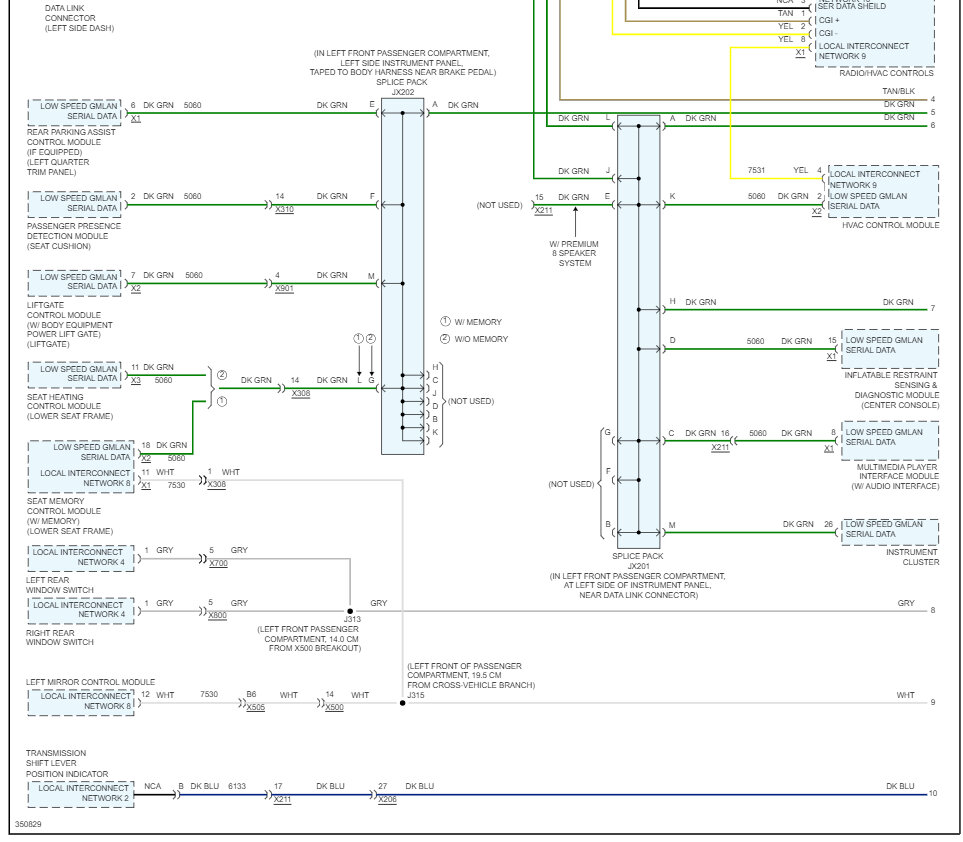
Task: Select NCA label beside transmission indicator box
Action: click(152, 787)
